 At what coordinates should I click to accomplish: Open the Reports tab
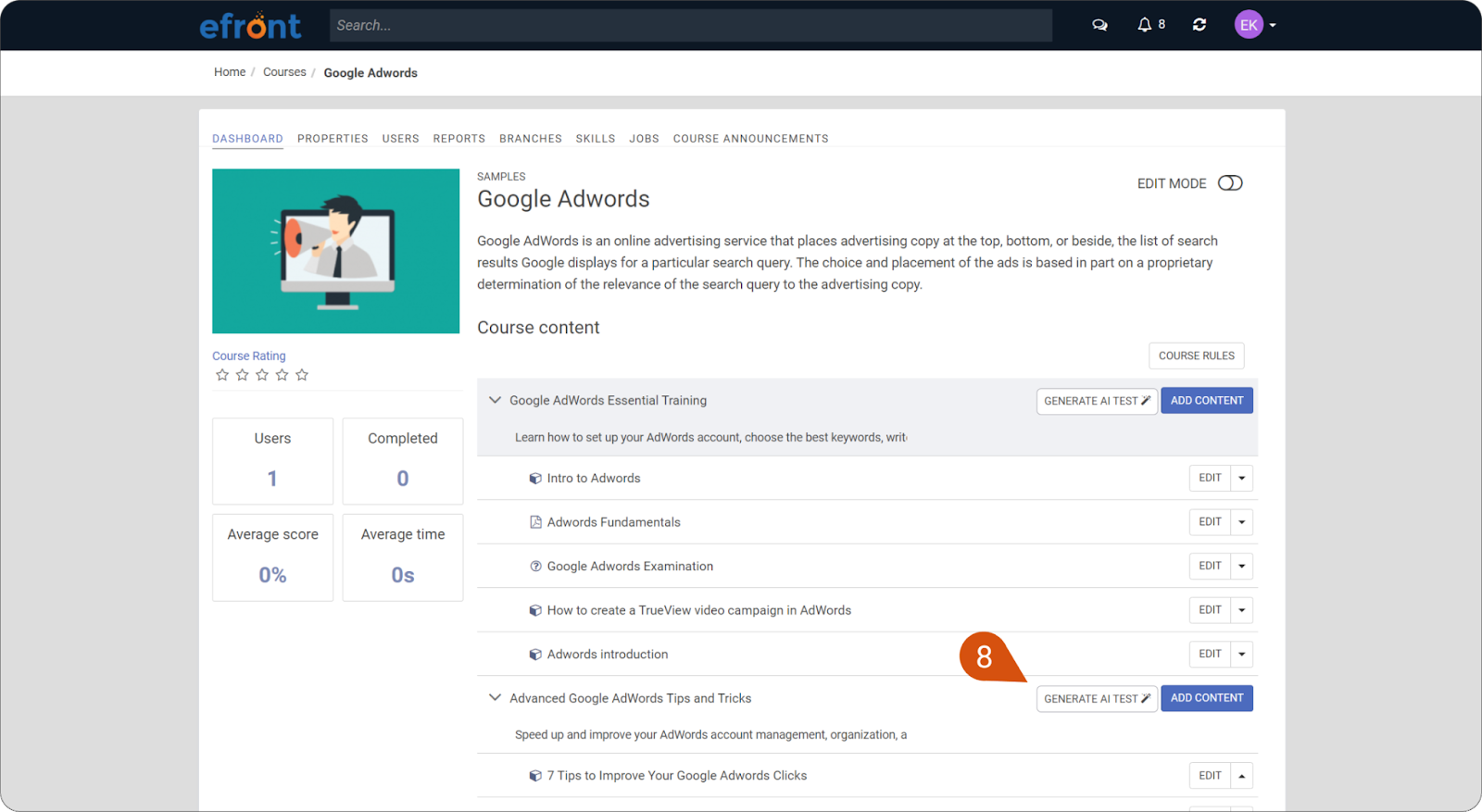coord(458,139)
